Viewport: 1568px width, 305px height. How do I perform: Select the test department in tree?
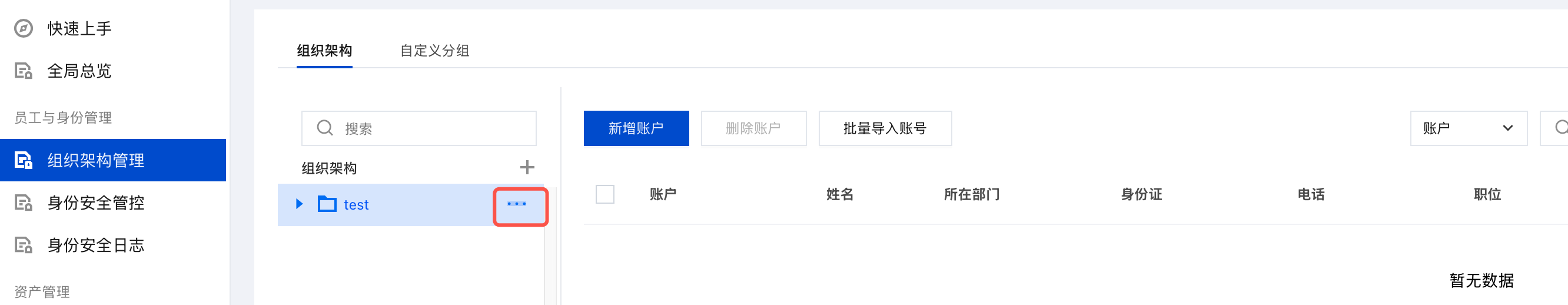(356, 205)
